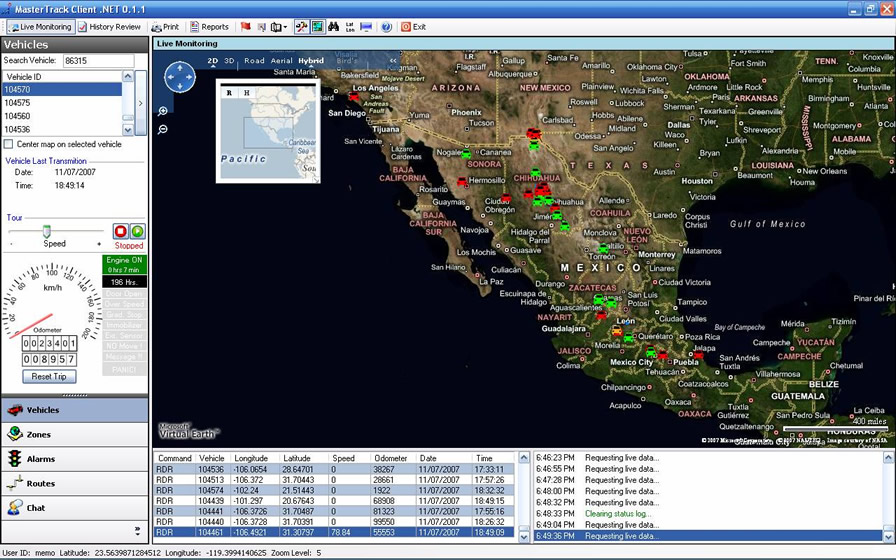This screenshot has height=560, width=896.
Task: Open the Vehicles navigation pane
Action: 75,410
